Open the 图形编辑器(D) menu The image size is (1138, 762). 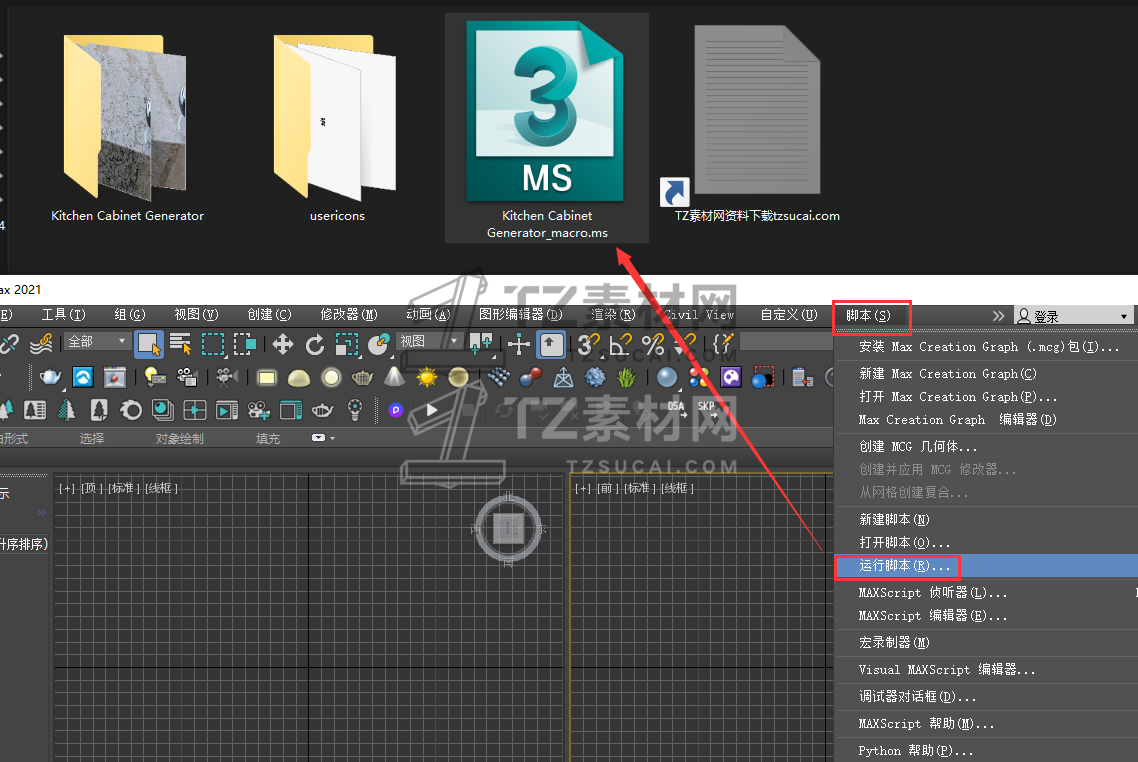click(520, 314)
